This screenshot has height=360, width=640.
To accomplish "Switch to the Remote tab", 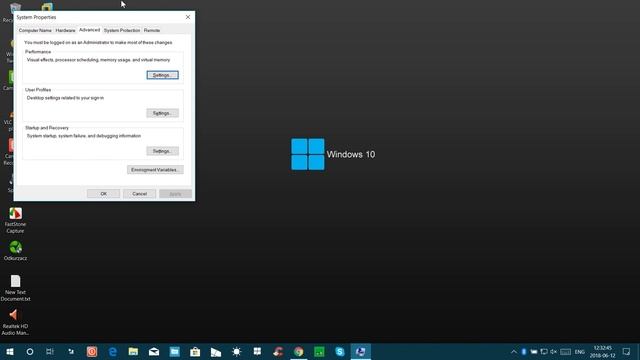I will (x=152, y=30).
